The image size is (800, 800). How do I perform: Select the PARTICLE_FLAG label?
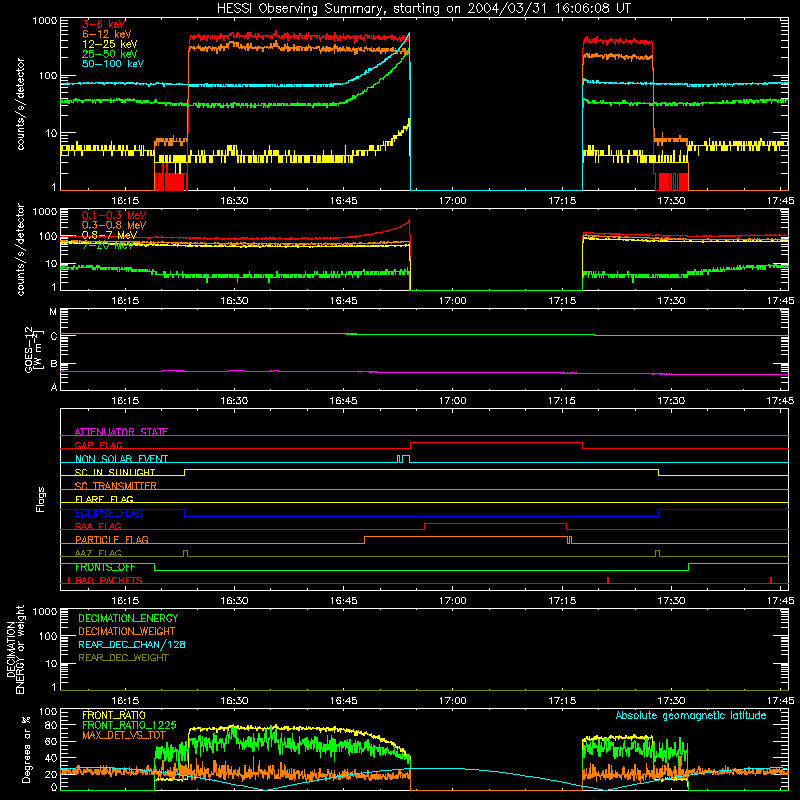coord(112,539)
